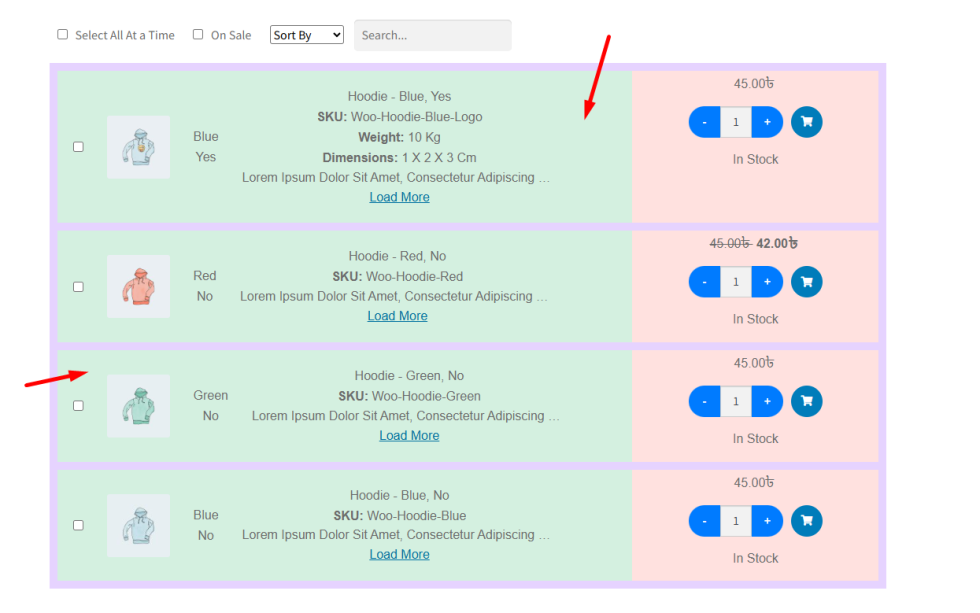
Task: Load More for Hoodie - Blue, No
Action: (399, 554)
